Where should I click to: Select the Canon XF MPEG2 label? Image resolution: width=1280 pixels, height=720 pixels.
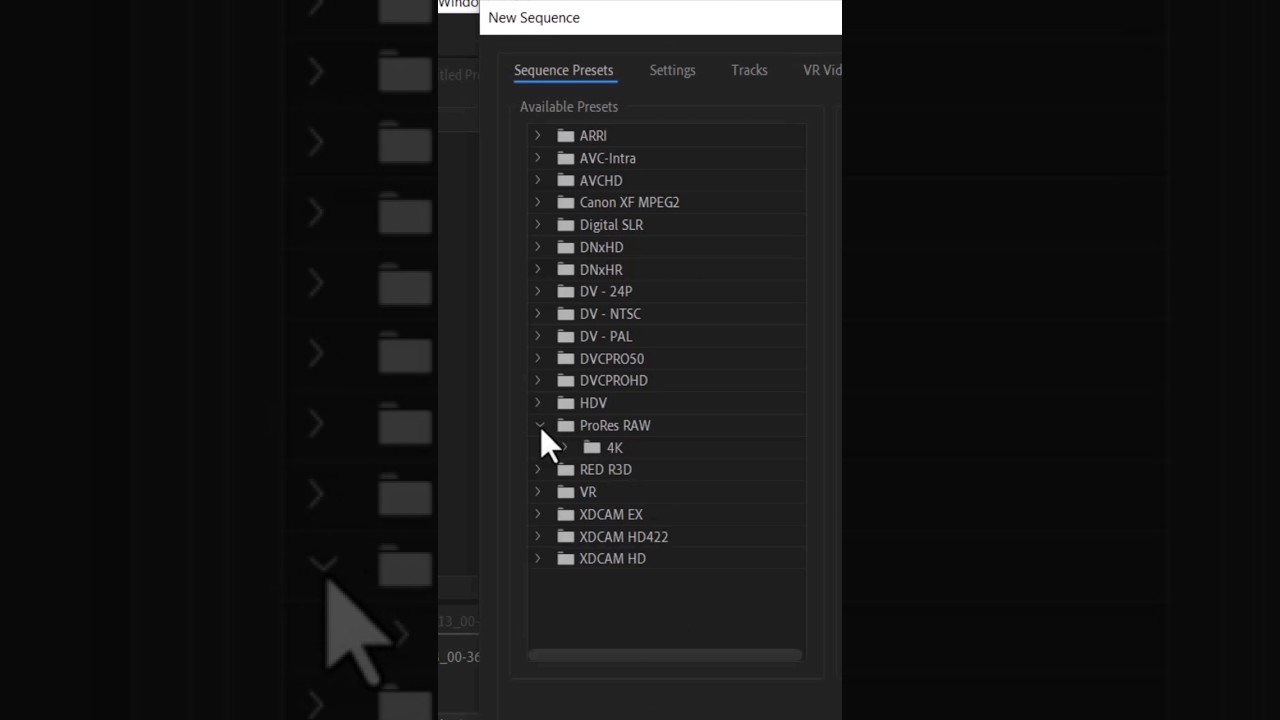pos(629,202)
